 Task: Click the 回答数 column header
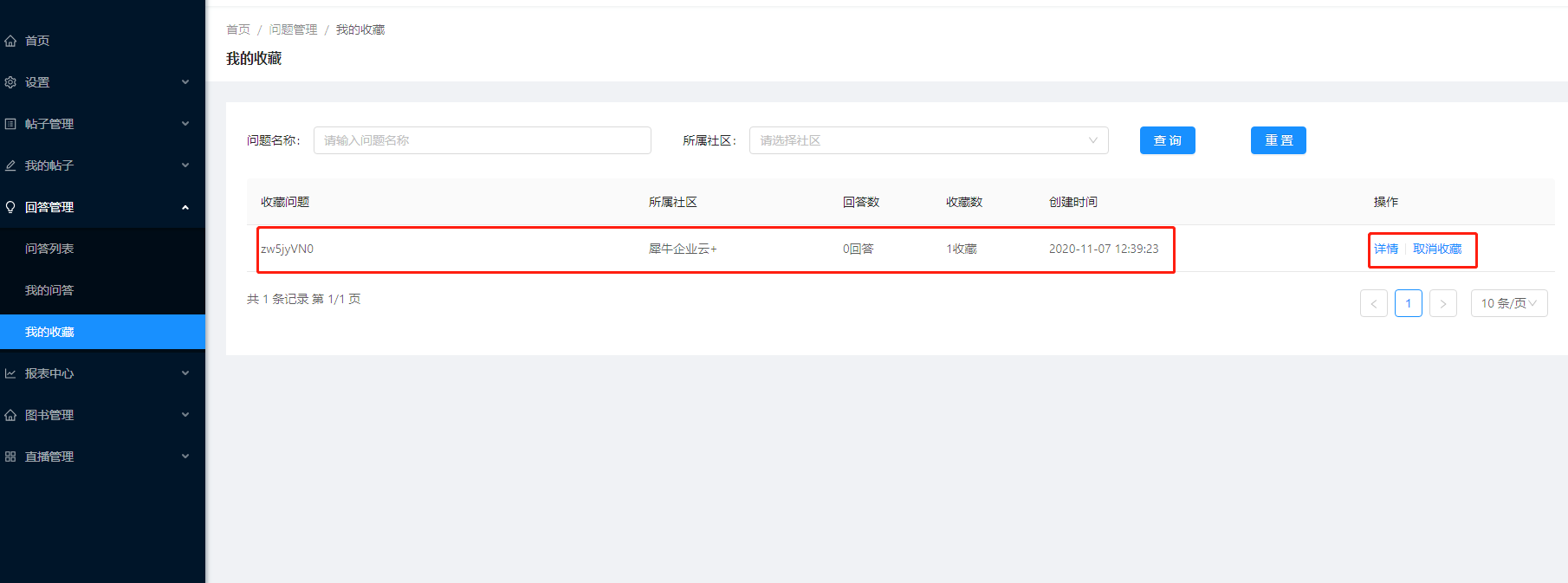pos(861,202)
